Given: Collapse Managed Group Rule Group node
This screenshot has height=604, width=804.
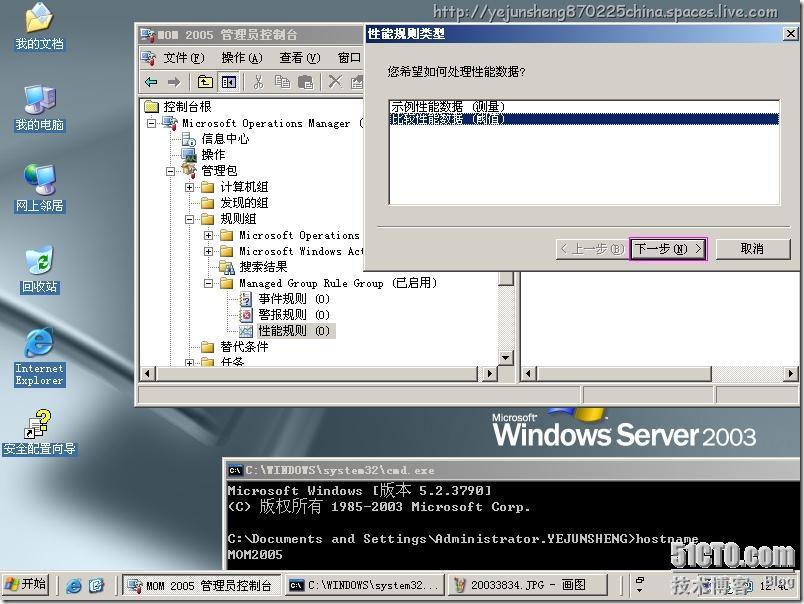Looking at the screenshot, I should (209, 284).
